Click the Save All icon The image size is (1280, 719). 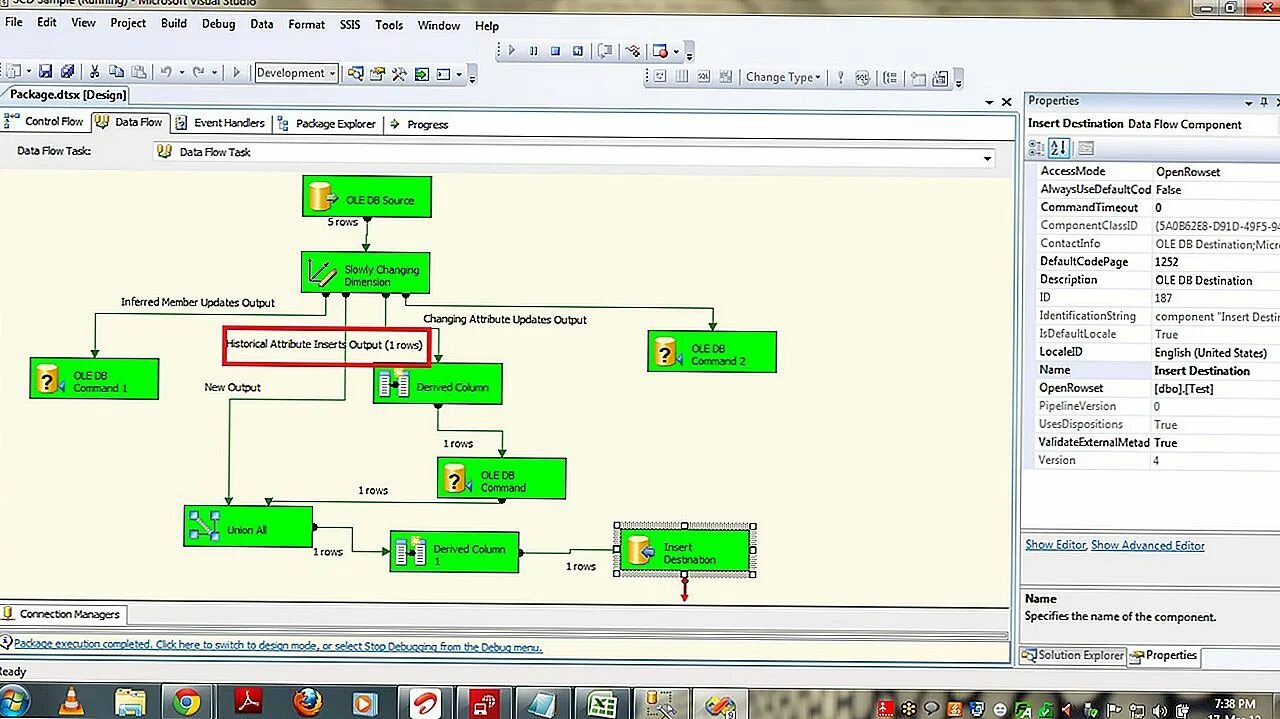coord(67,72)
